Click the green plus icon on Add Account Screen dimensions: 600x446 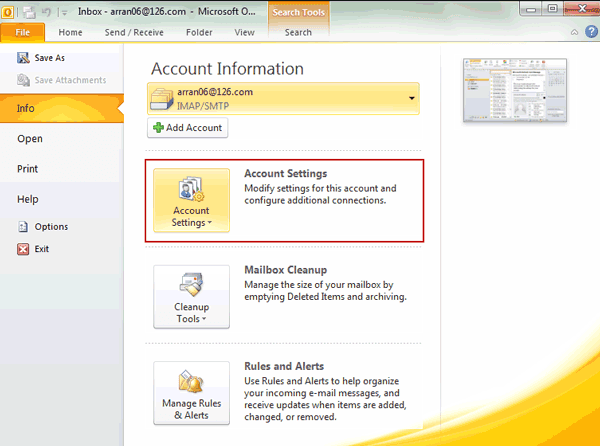158,128
